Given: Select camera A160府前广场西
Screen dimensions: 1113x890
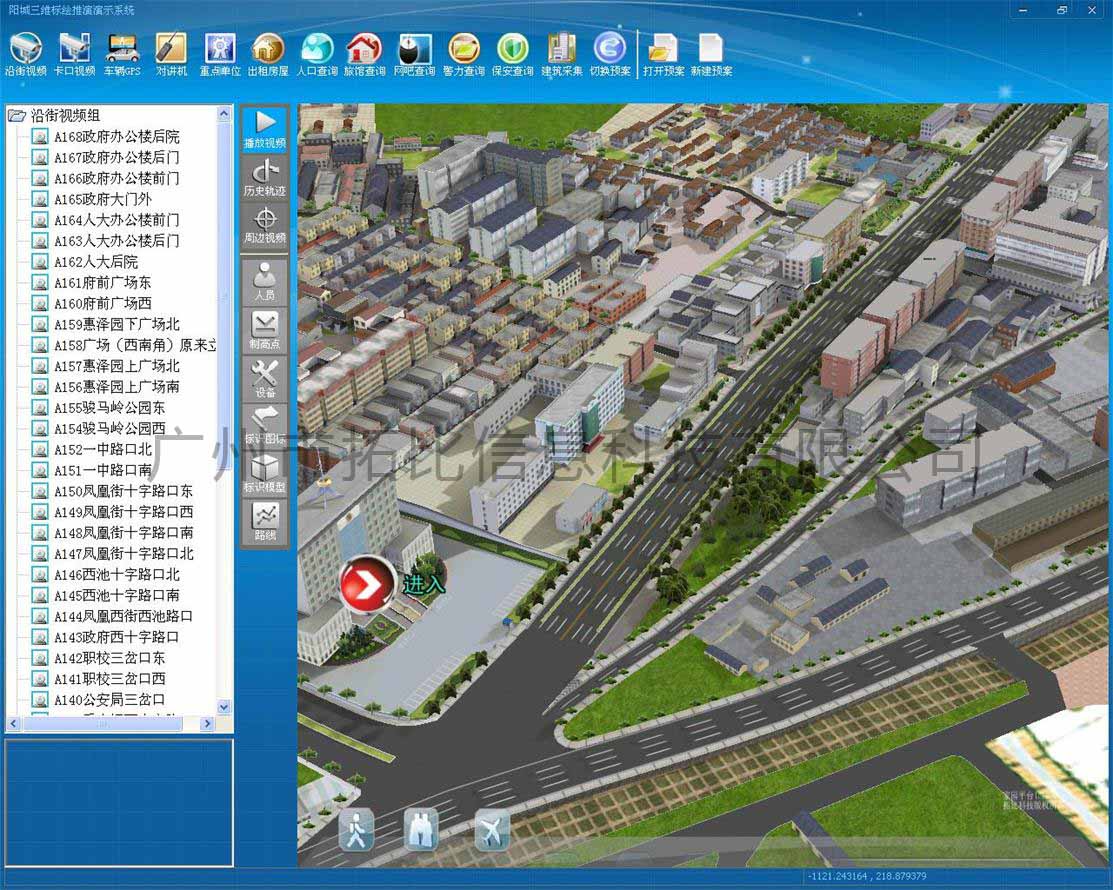Looking at the screenshot, I should click(x=103, y=303).
